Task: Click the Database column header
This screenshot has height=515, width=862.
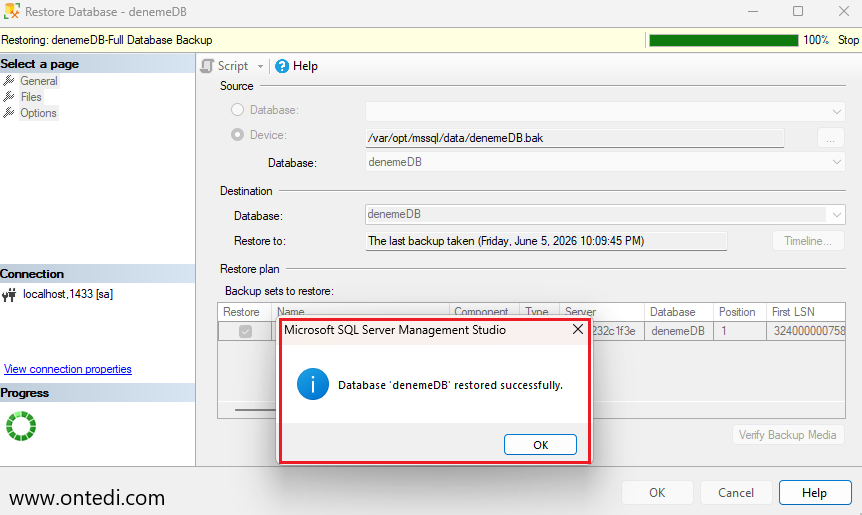Action: pos(679,312)
